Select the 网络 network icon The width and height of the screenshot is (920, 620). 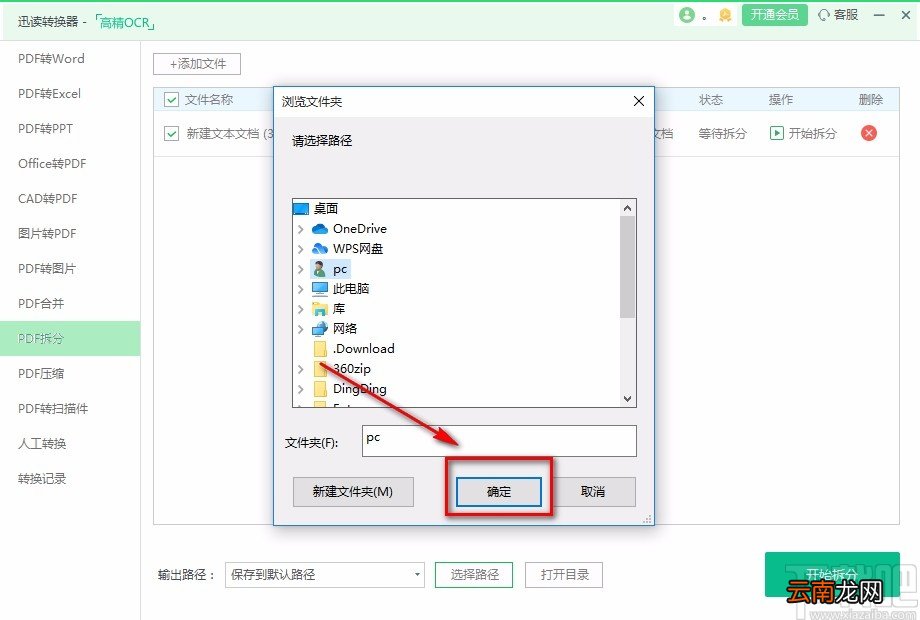[x=320, y=328]
